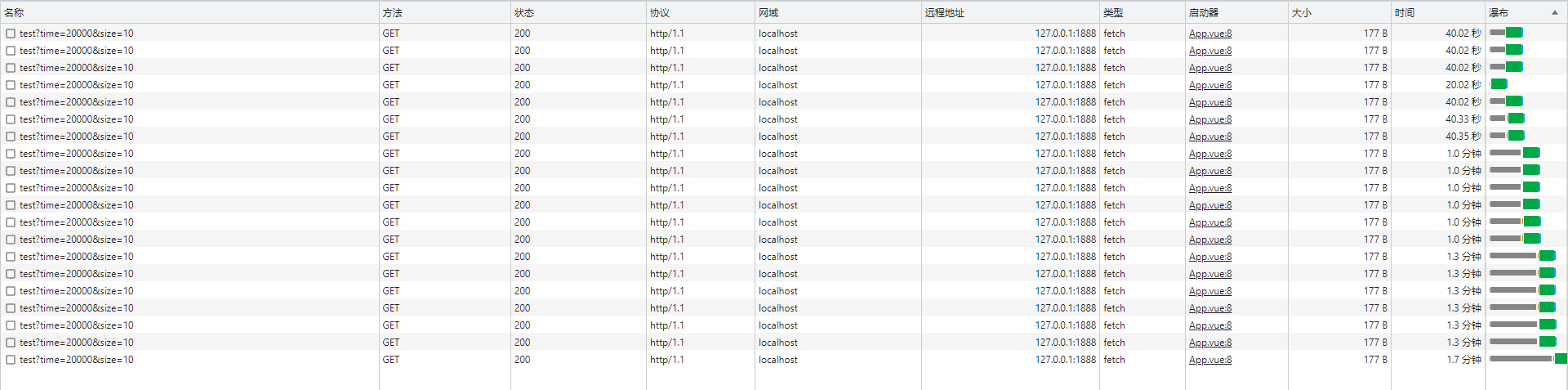Click the 启动器 column header
Image resolution: width=1568 pixels, height=390 pixels.
(x=1203, y=12)
